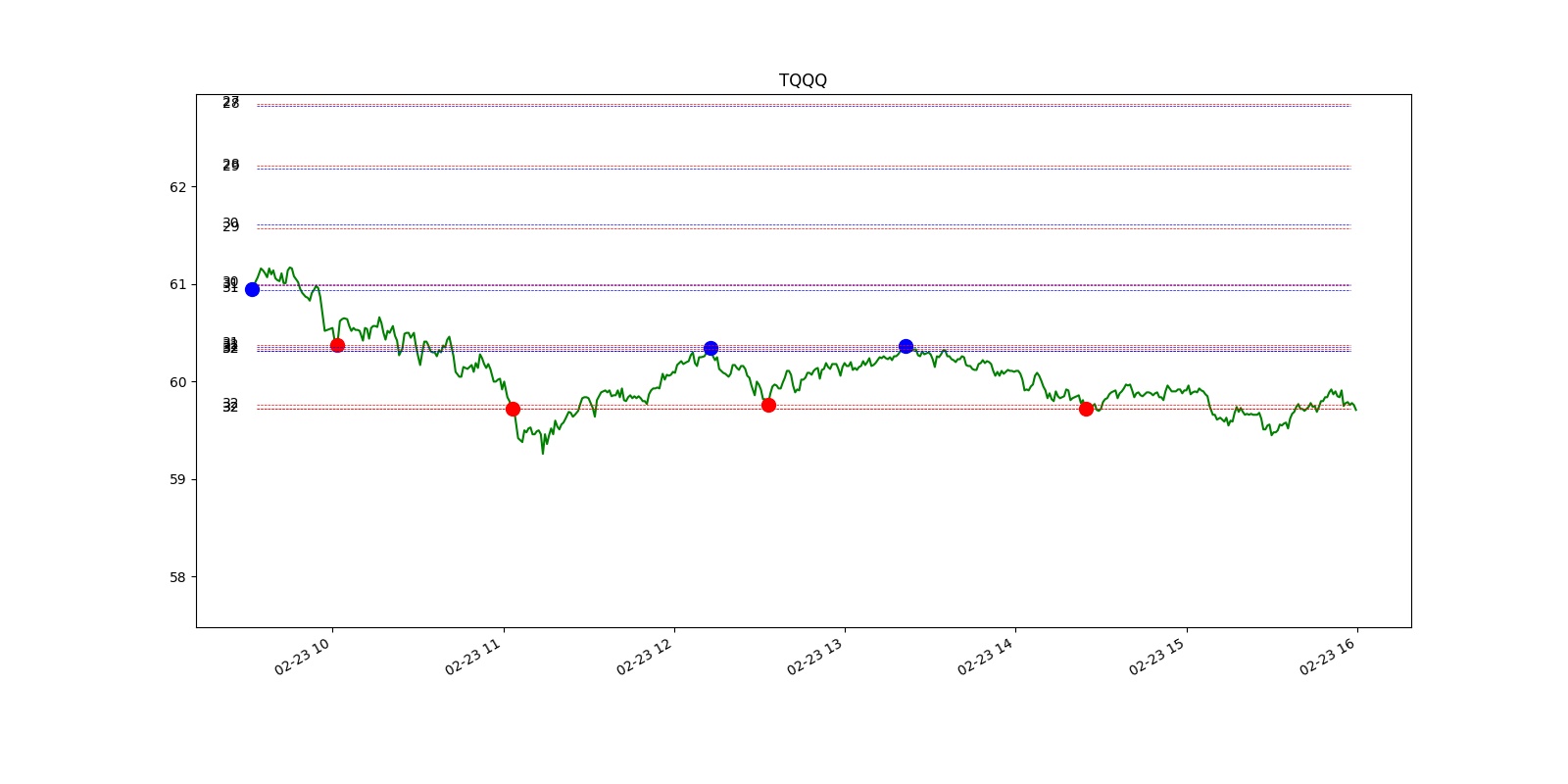Click the x-axis label 02-23 13
1568x784 pixels.
pyautogui.click(x=815, y=657)
